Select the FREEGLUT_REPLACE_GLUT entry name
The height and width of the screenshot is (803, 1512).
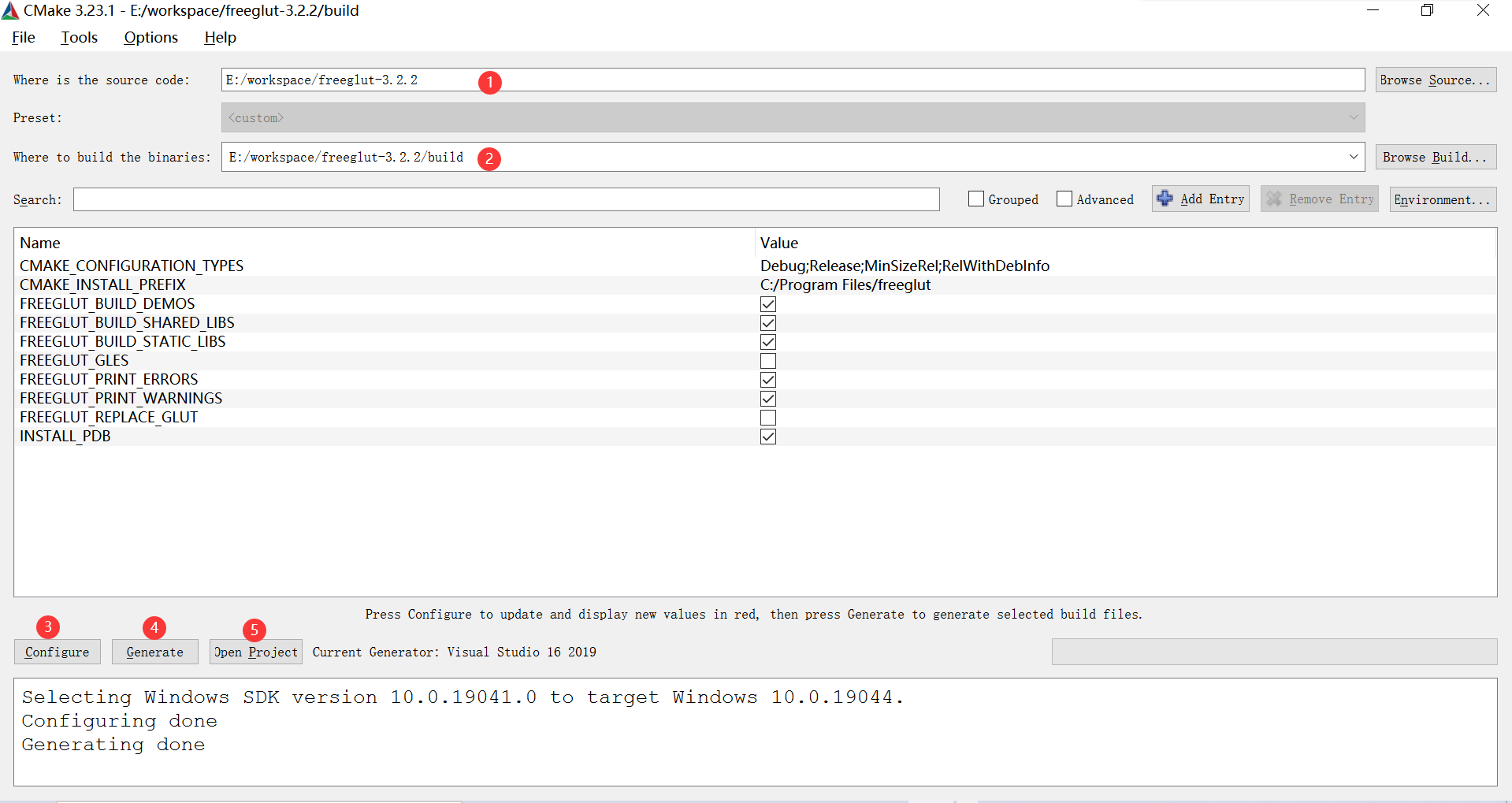(109, 417)
